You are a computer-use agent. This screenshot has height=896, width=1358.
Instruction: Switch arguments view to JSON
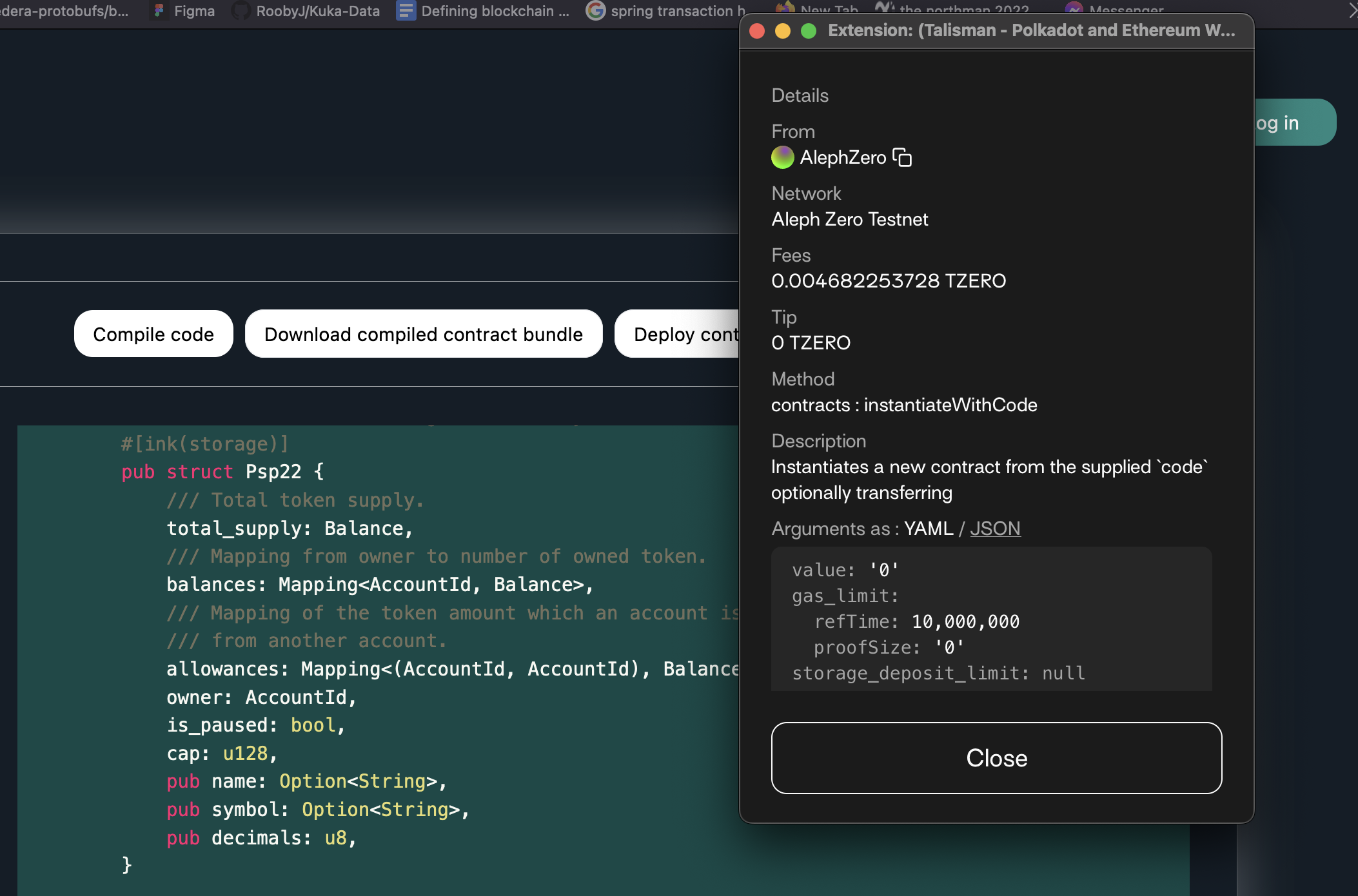[x=994, y=529]
